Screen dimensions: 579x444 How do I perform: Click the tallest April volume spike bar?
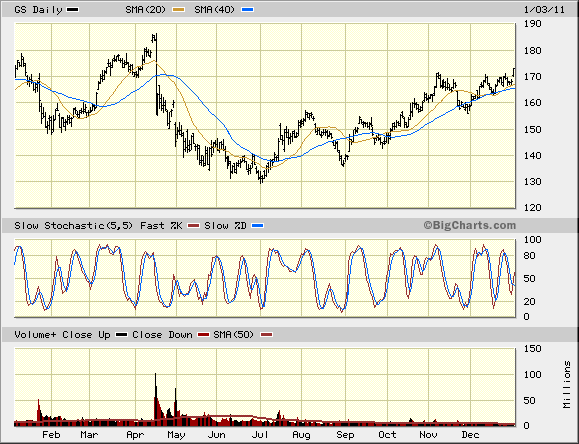coord(155,400)
